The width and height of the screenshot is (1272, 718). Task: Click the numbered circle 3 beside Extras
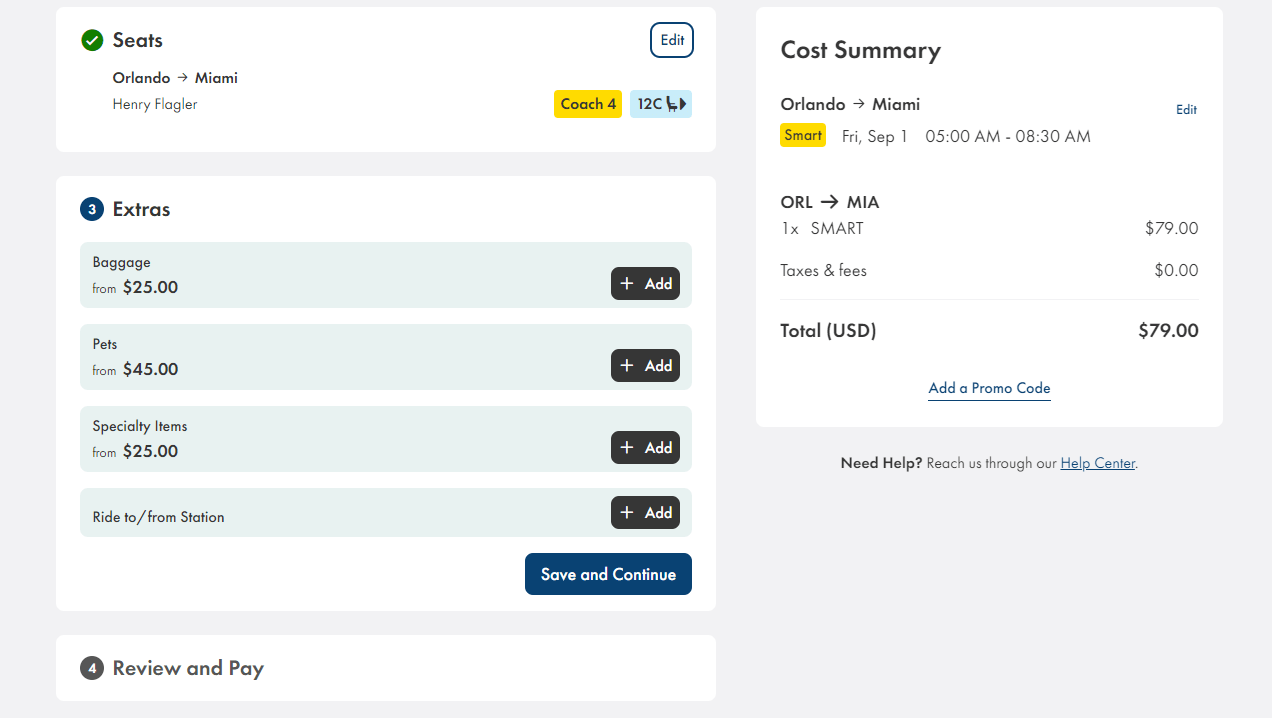coord(91,209)
